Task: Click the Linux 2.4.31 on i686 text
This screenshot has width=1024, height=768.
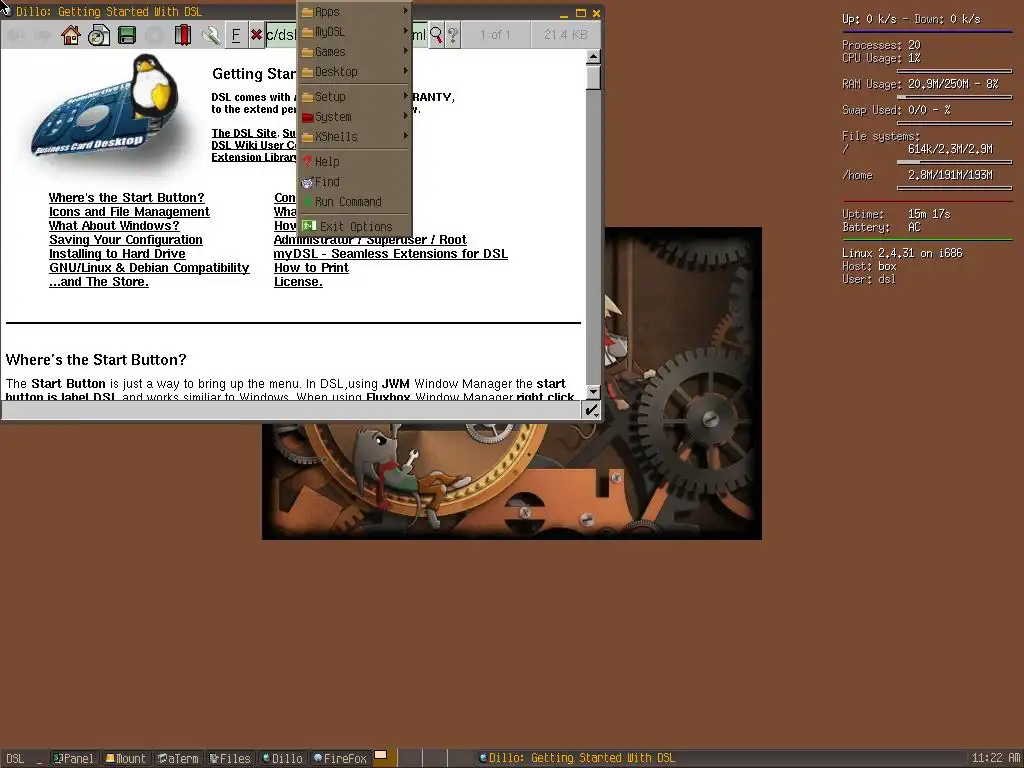Action: click(902, 253)
